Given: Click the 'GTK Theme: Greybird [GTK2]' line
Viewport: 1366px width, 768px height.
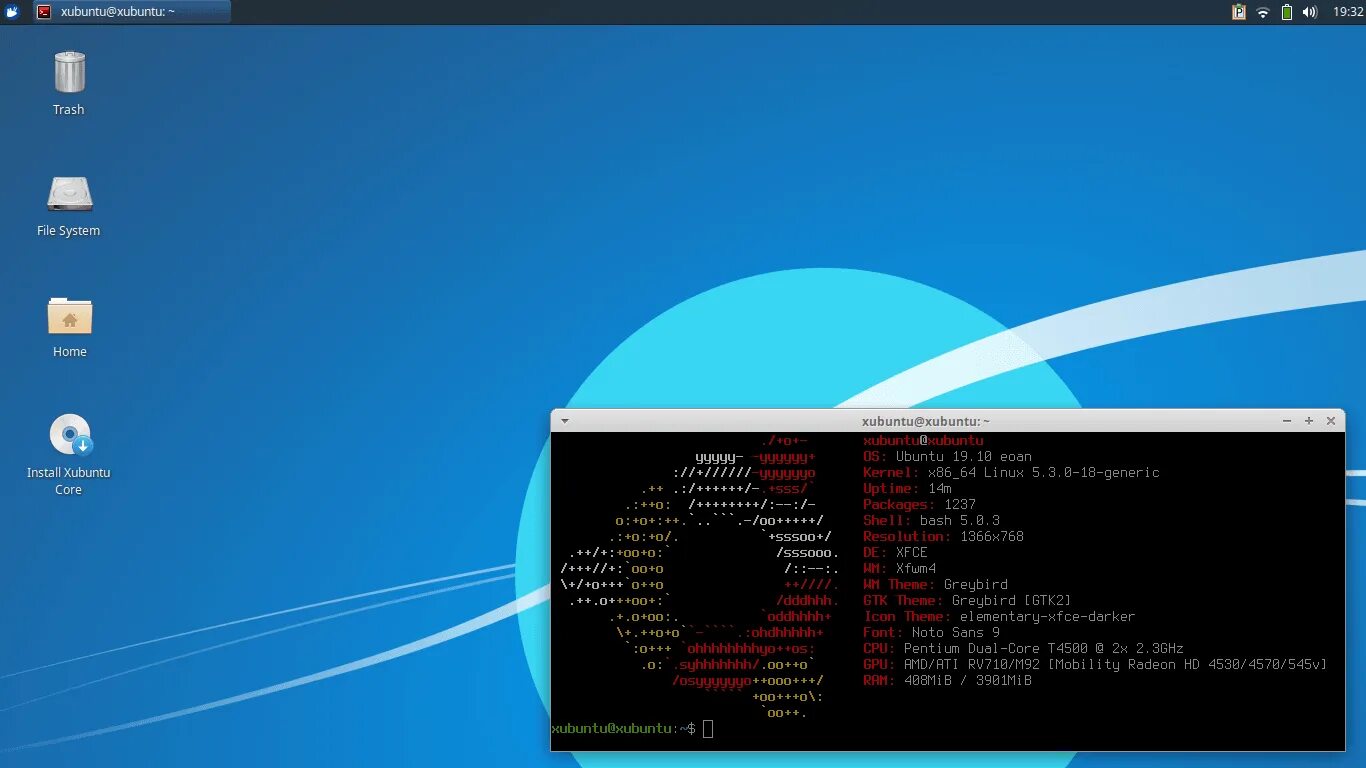Looking at the screenshot, I should [x=967, y=600].
